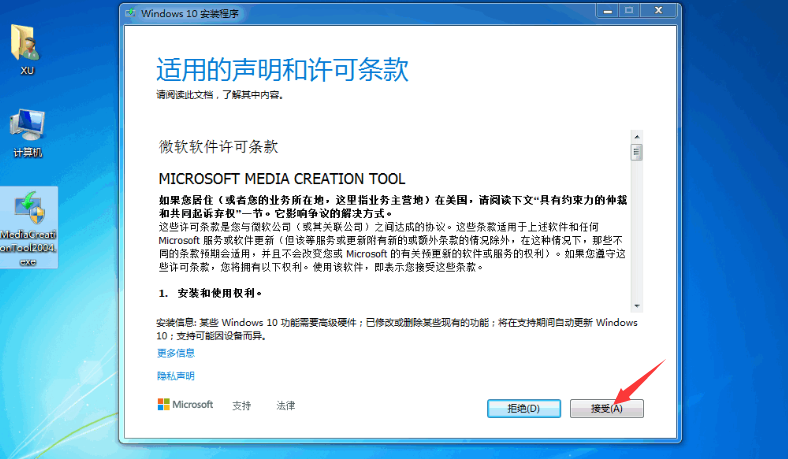Image resolution: width=788 pixels, height=459 pixels.
Task: Click the 微软软件许可条款 heading in the license text
Action: pos(219,146)
